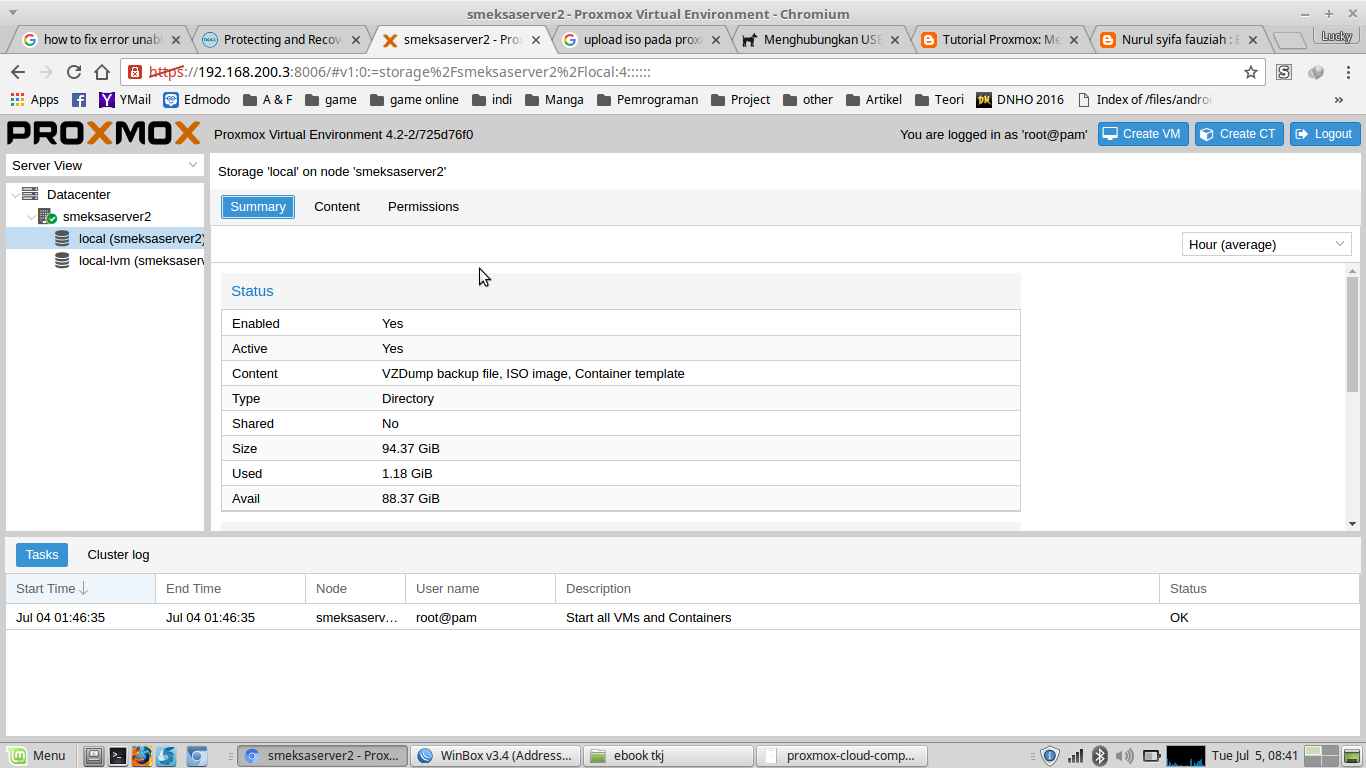Open the new browser tab button
1366x768 pixels.
click(1290, 40)
